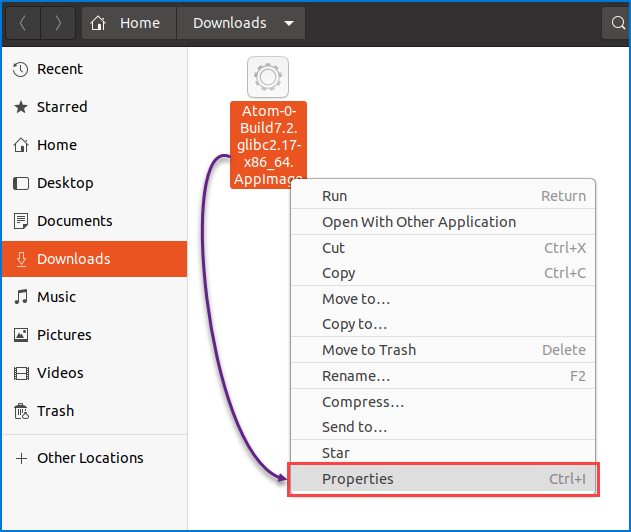Open Videos label in the sidebar

(60, 373)
